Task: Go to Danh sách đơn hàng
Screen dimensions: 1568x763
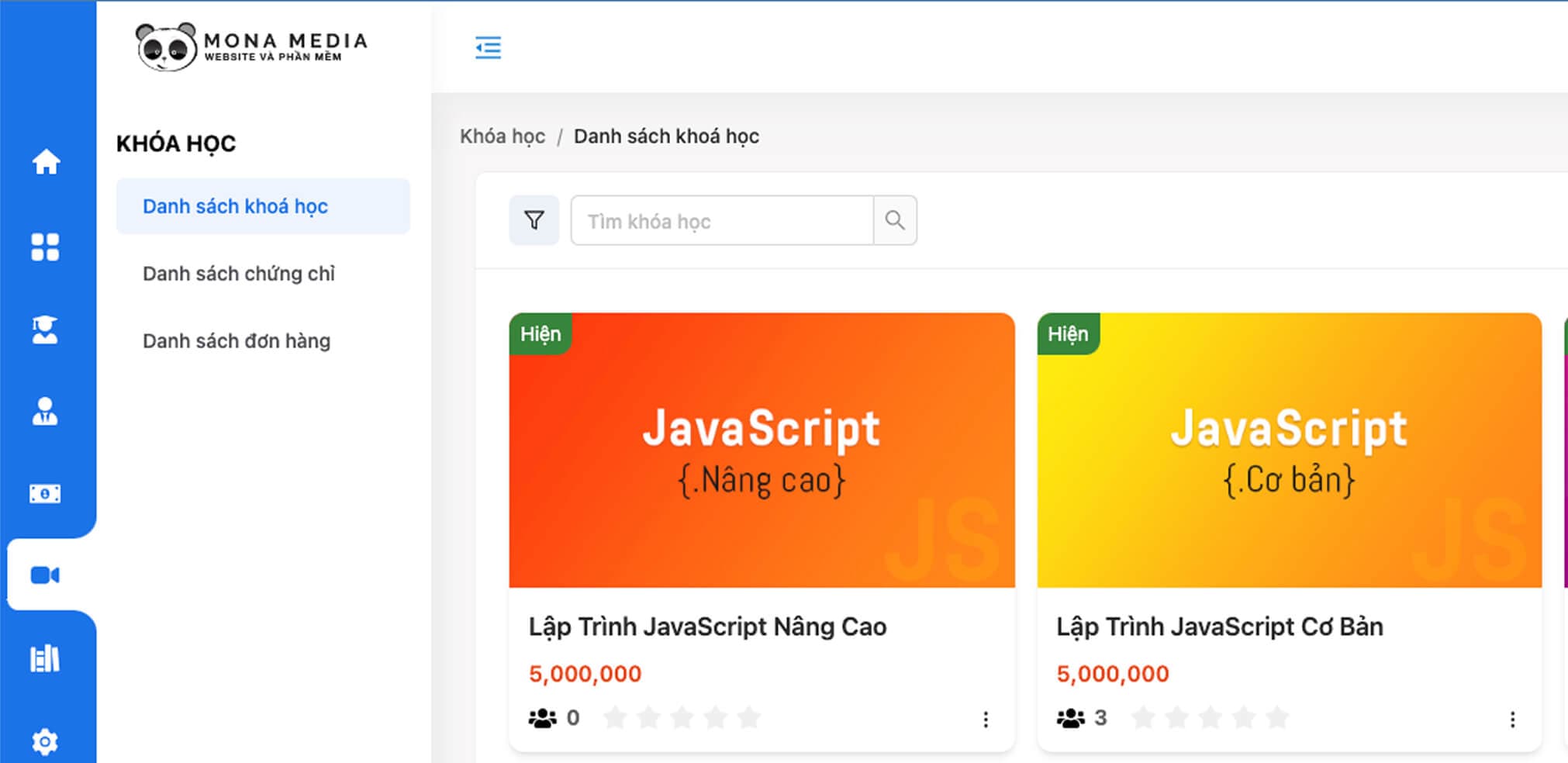Action: point(237,341)
